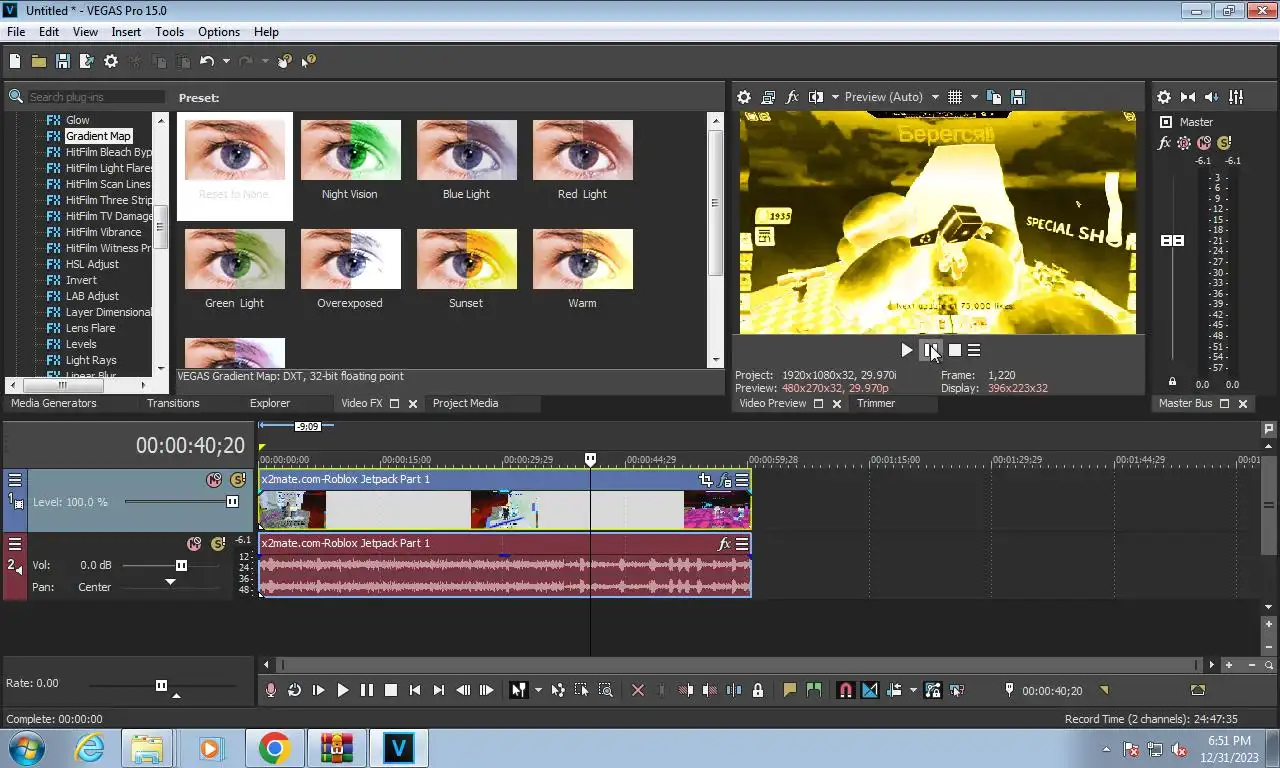Open Video Preview project properties gear
Image resolution: width=1280 pixels, height=768 pixels.
744,97
